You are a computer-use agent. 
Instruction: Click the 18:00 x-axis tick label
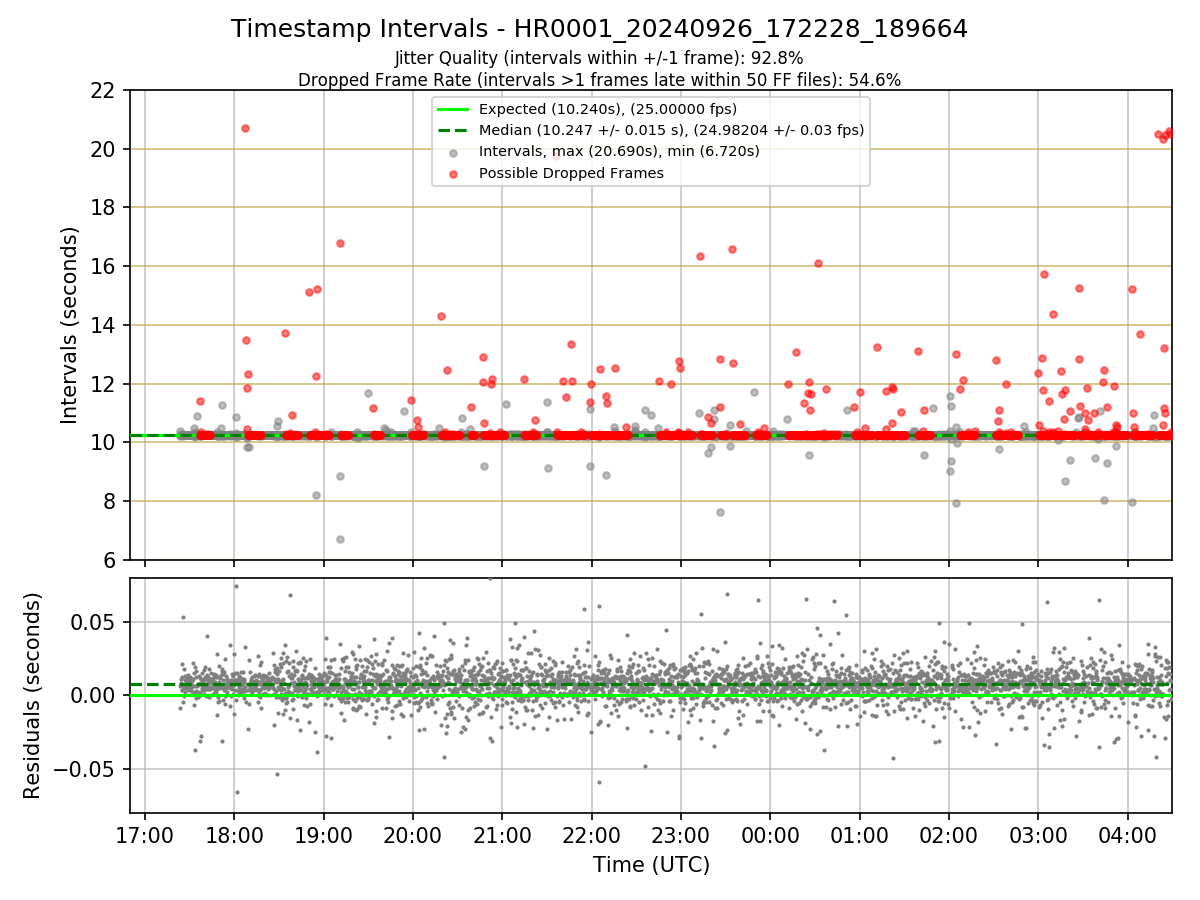point(234,834)
